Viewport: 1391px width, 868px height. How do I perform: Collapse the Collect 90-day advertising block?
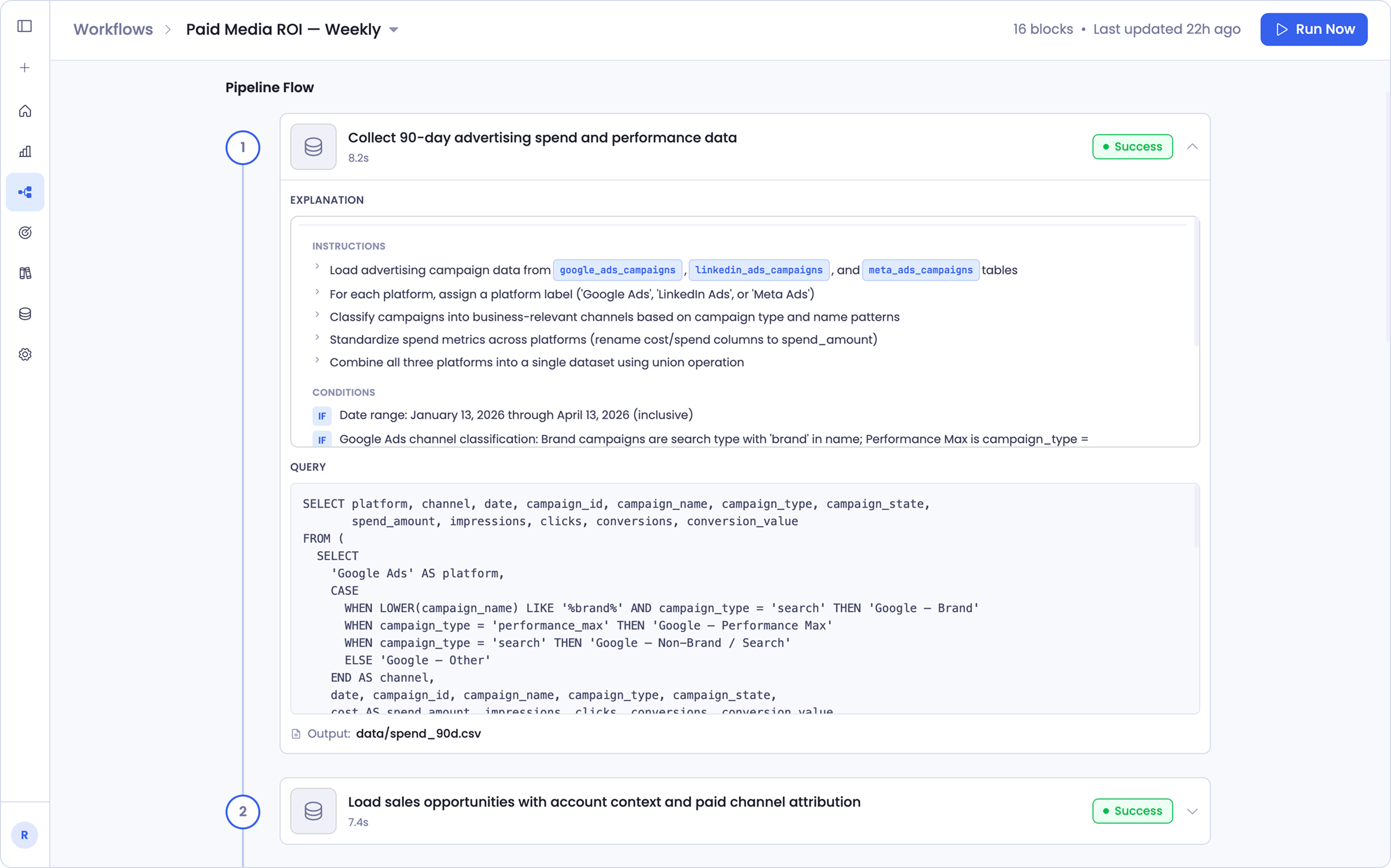1193,147
